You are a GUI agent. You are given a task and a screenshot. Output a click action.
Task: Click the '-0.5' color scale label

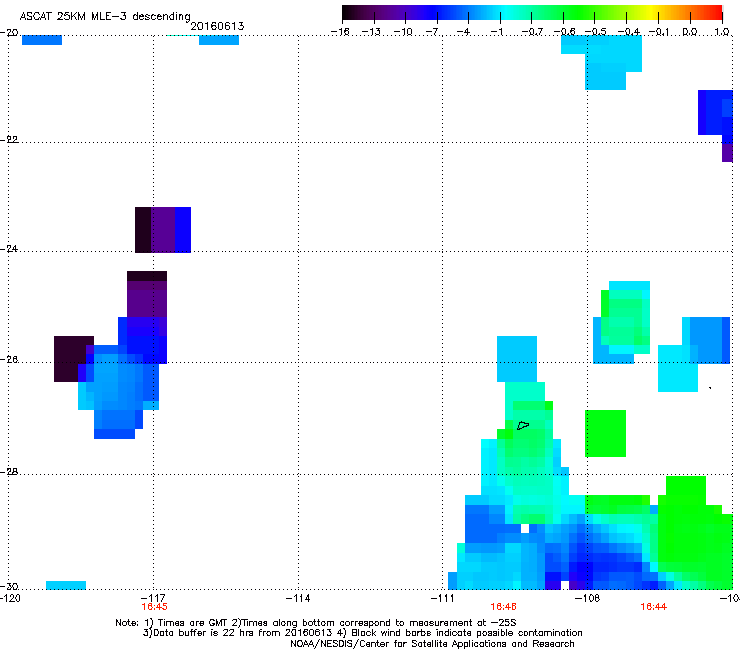595,32
